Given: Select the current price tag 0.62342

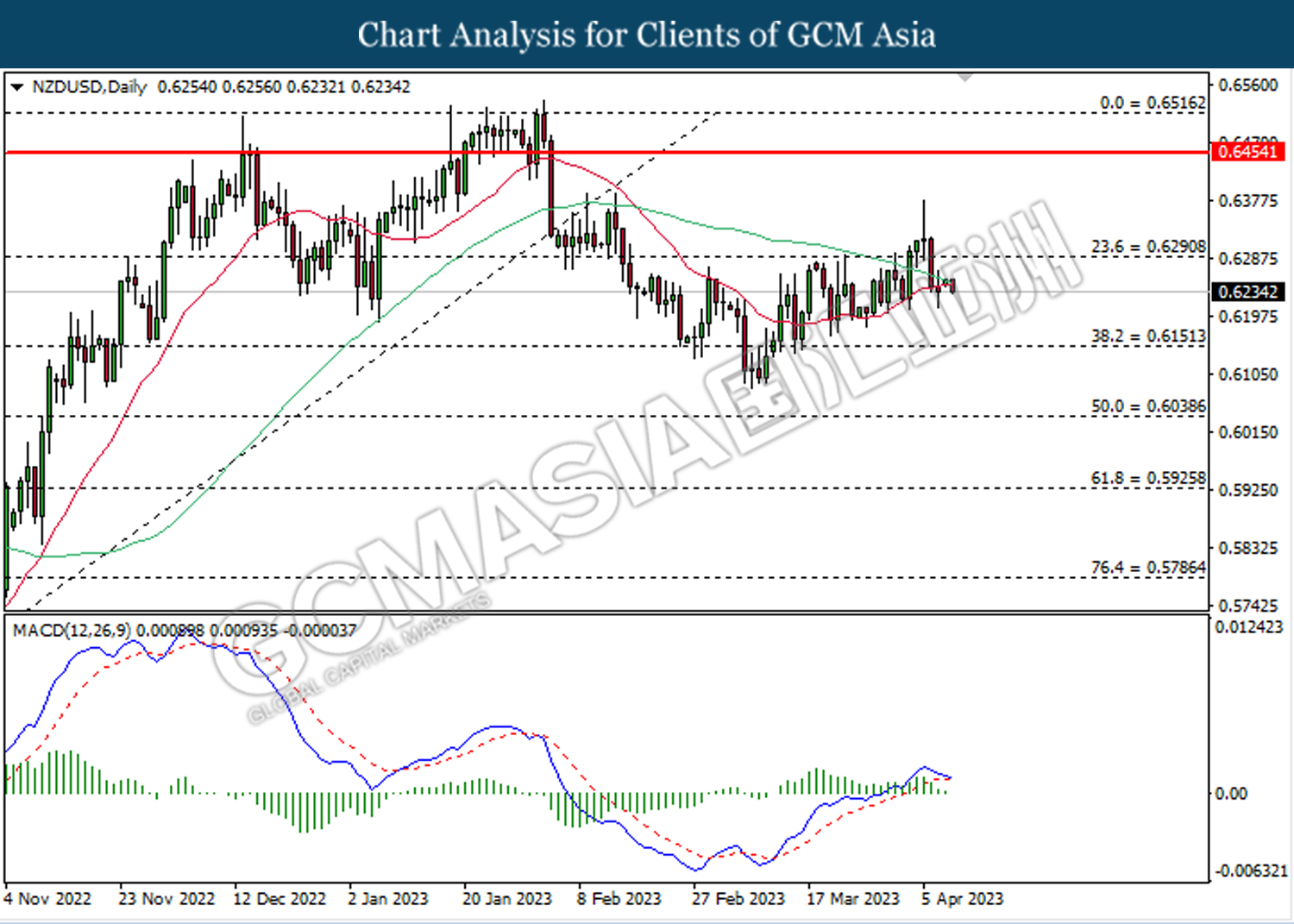Looking at the screenshot, I should click(1248, 292).
